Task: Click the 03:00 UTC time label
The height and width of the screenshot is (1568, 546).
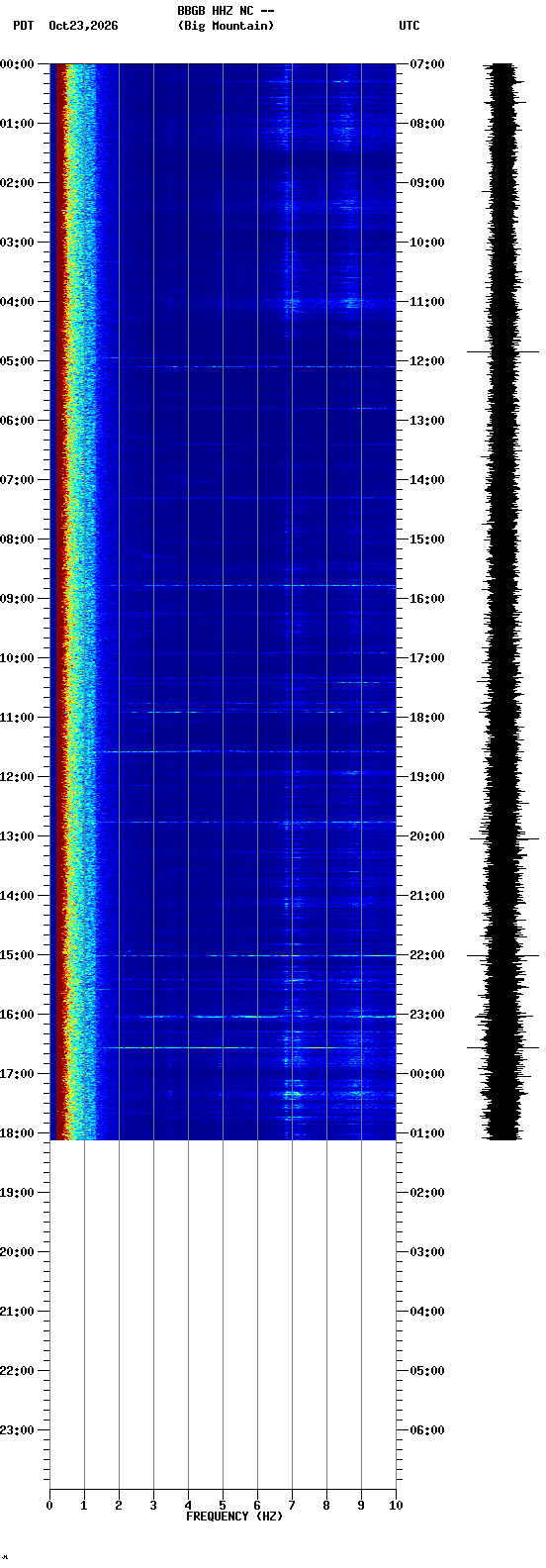Action: click(427, 1252)
